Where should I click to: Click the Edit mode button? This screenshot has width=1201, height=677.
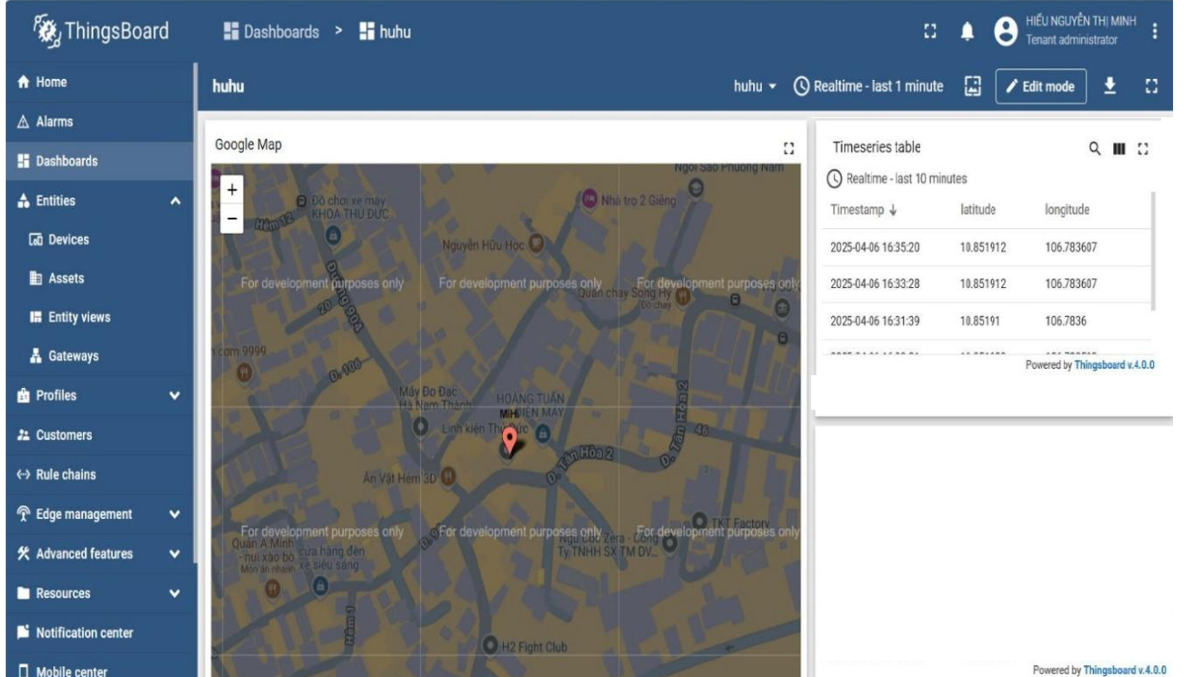[x=1040, y=87]
